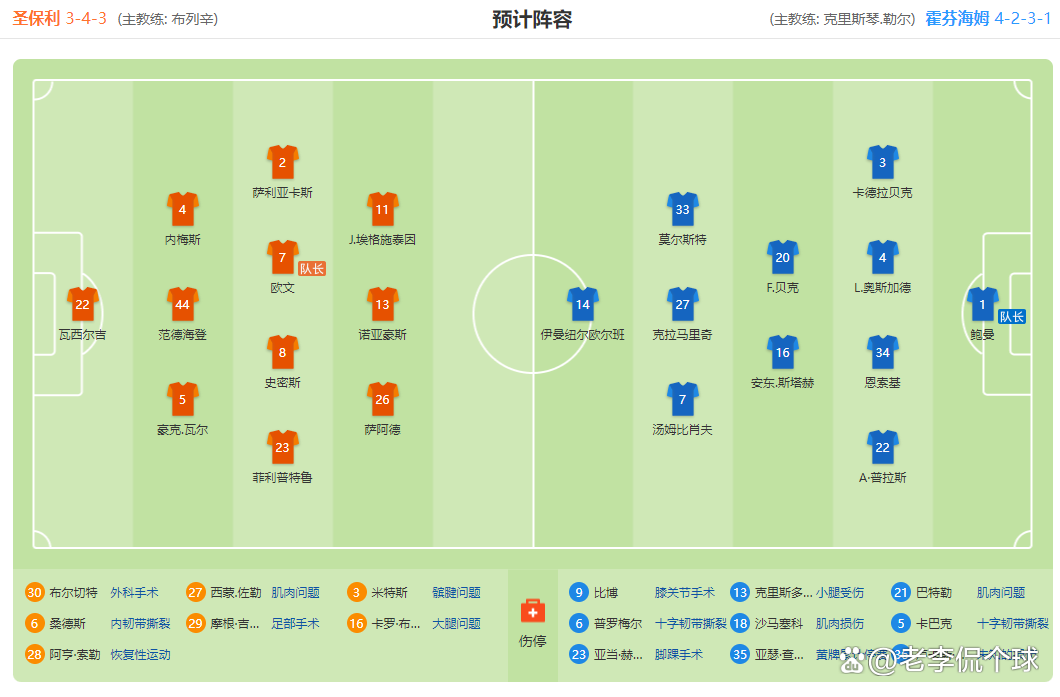
Task: Select F.贝克's number 20 jersey
Action: click(x=782, y=257)
